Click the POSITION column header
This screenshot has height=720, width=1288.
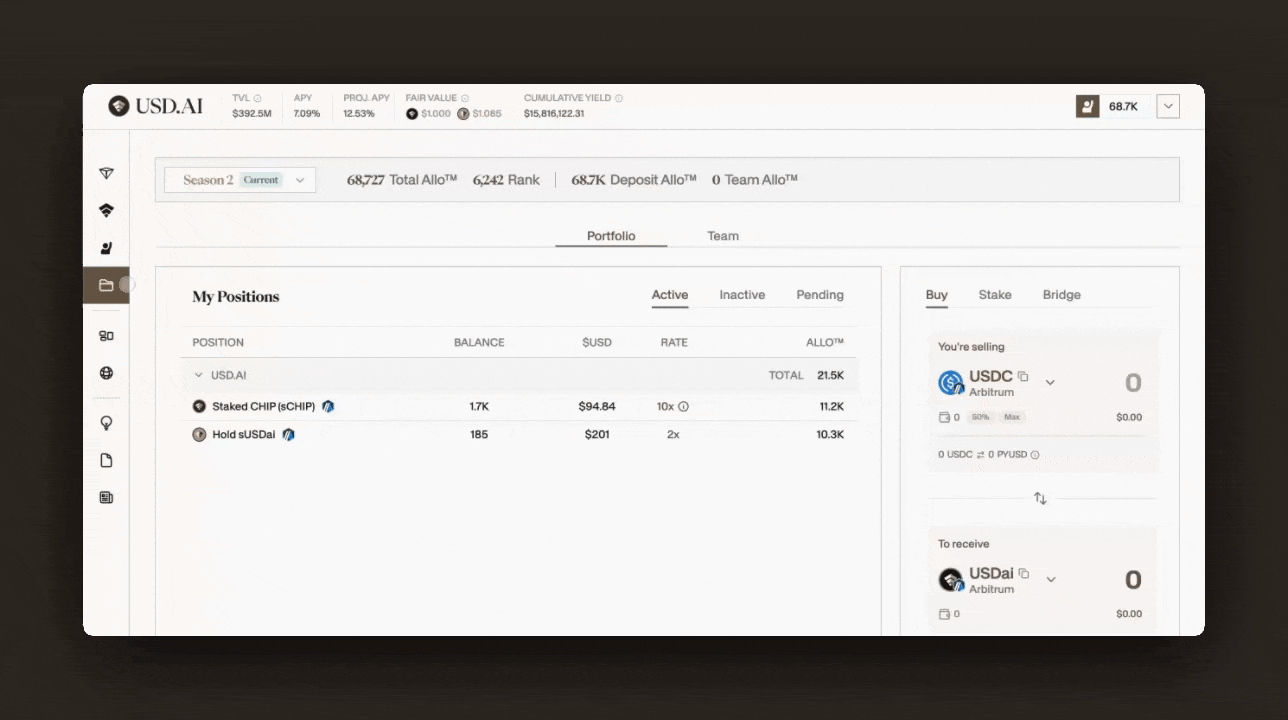tap(218, 343)
